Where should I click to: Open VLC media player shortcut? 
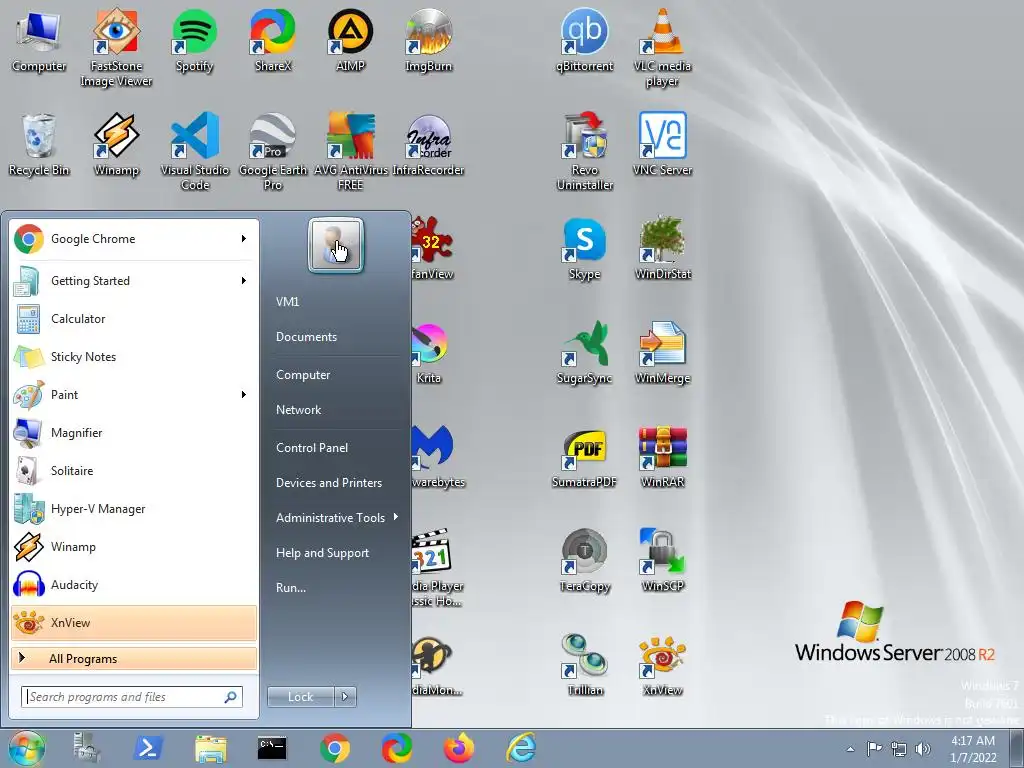point(662,47)
